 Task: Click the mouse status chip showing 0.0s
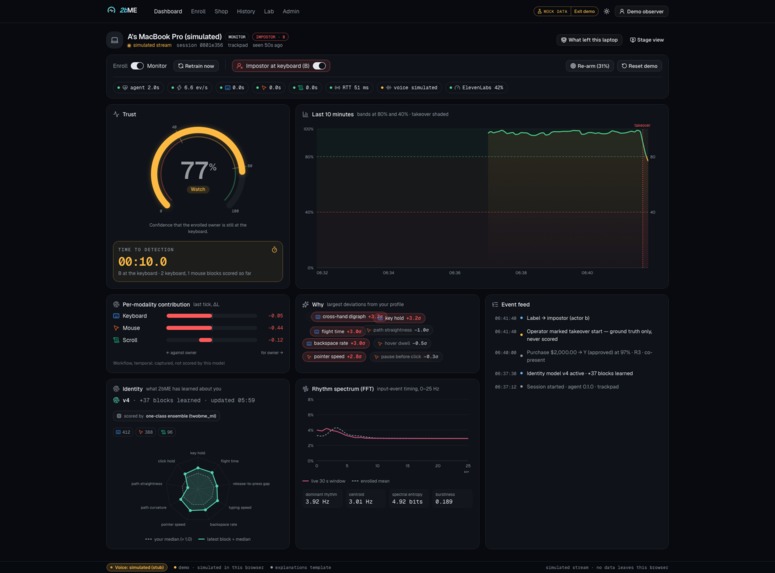click(x=268, y=88)
